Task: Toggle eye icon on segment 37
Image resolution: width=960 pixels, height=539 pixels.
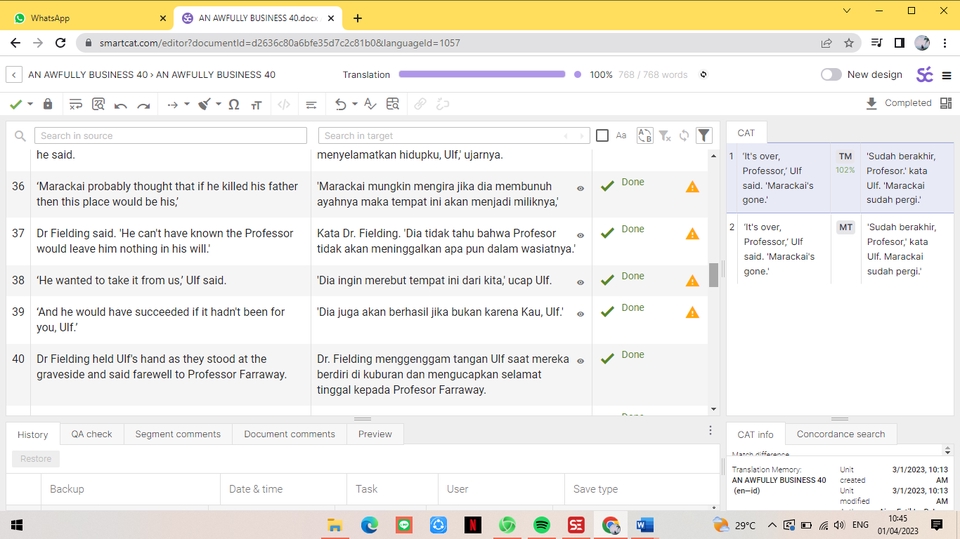Action: coord(580,236)
